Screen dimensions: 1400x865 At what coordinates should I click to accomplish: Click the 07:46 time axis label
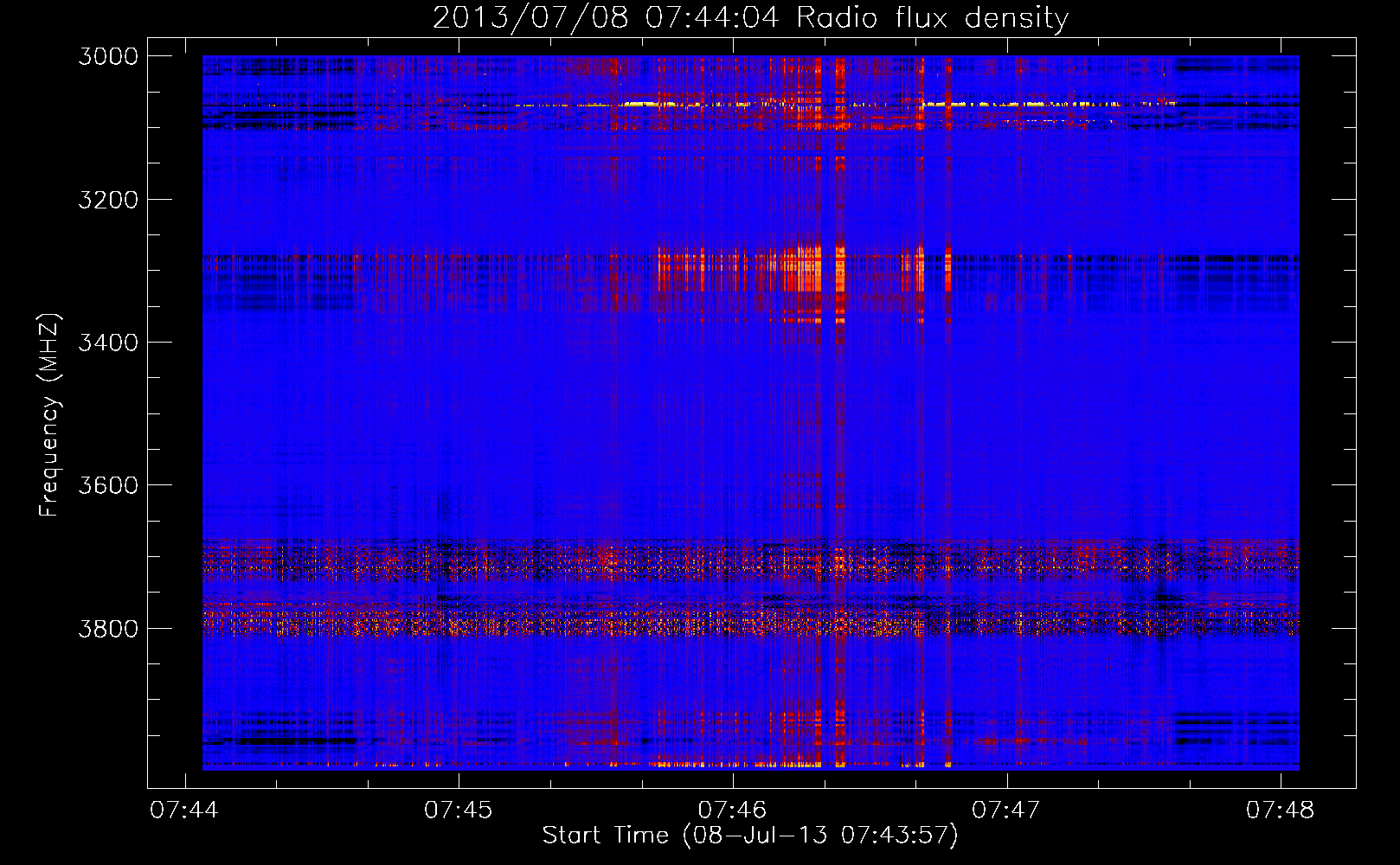pyautogui.click(x=732, y=810)
